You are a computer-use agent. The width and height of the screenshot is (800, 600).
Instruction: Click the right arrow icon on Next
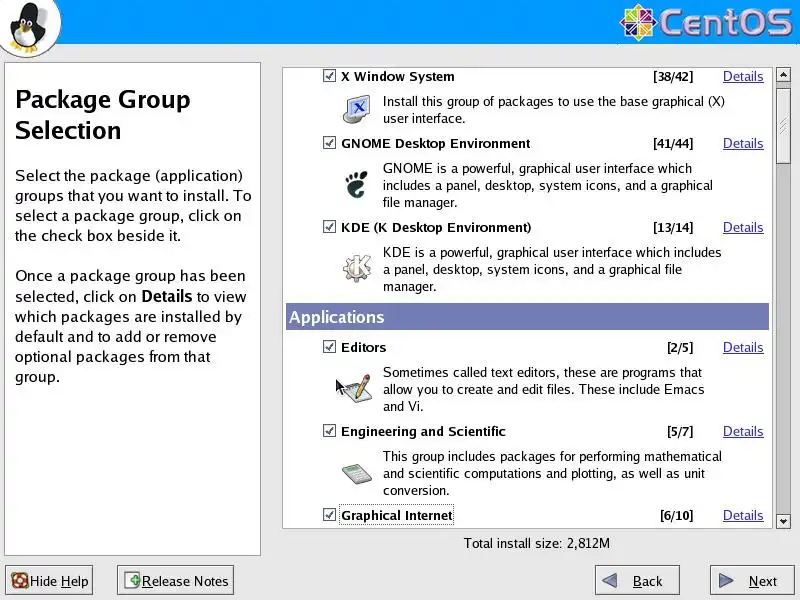[726, 581]
